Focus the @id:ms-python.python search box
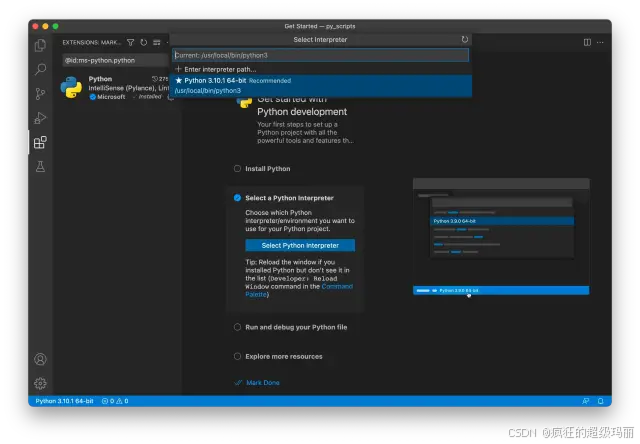Viewport: 640px width, 444px height. [x=115, y=60]
